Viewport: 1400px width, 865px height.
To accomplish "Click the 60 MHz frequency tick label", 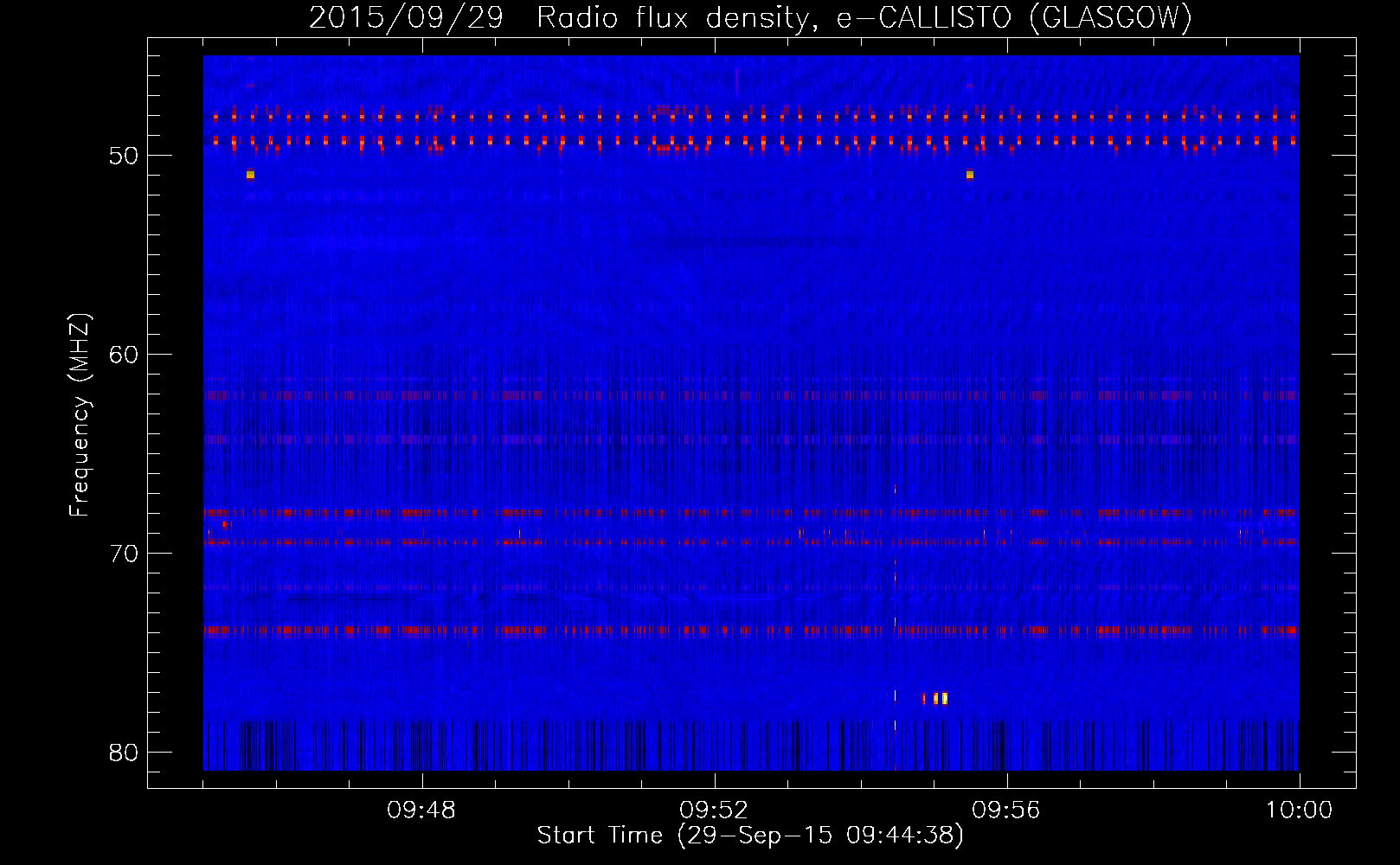I will [125, 355].
